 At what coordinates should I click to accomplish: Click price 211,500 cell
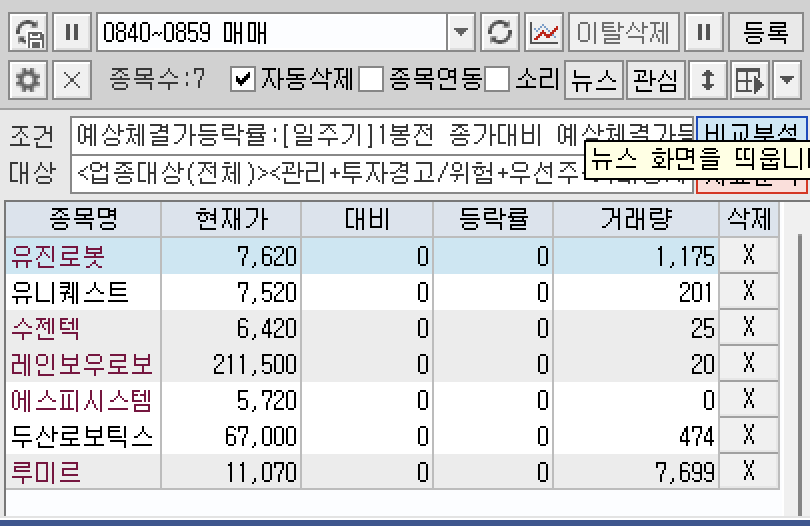click(x=231, y=364)
